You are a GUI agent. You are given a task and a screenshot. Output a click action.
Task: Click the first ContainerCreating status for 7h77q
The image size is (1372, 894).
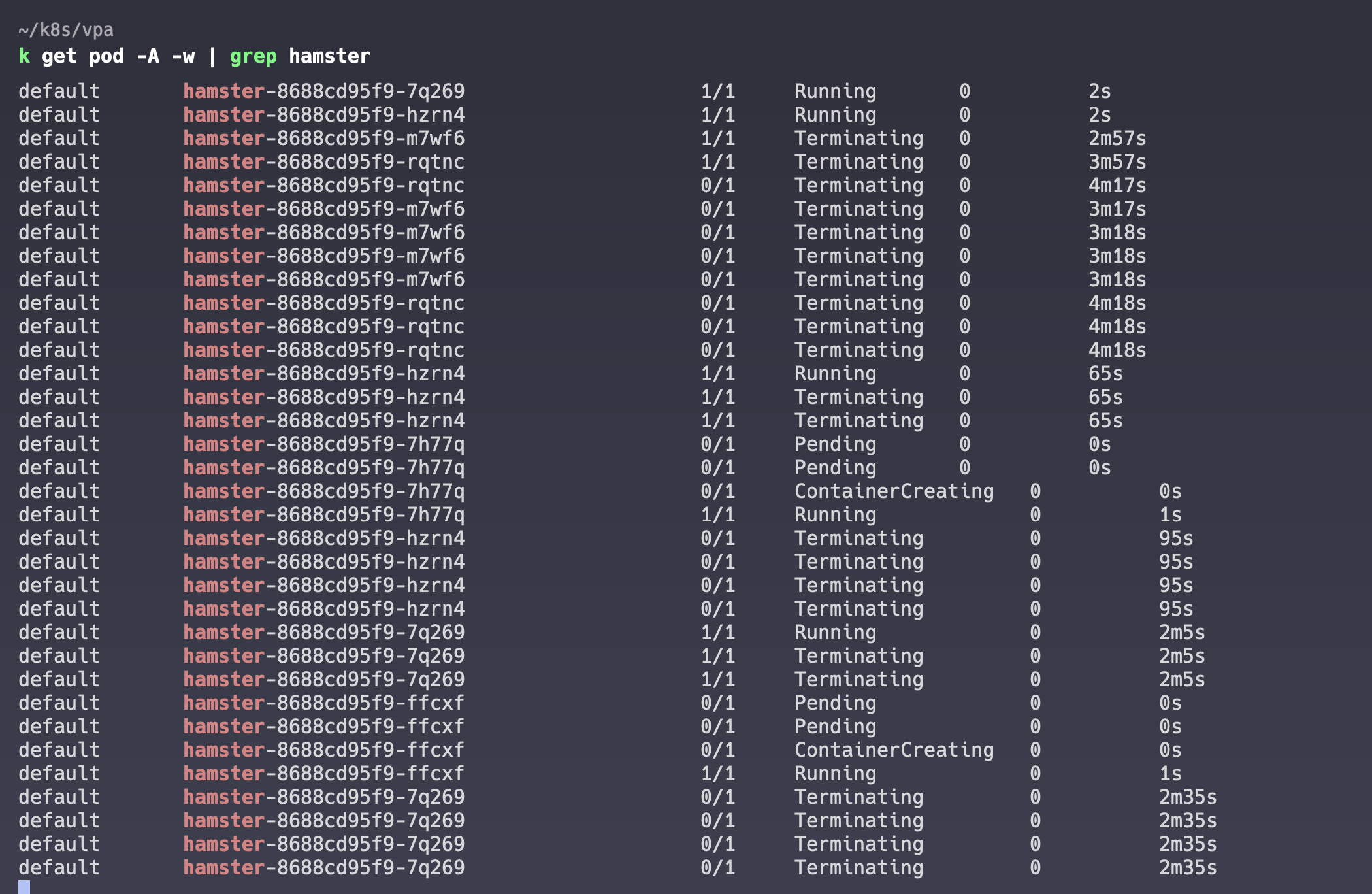tap(893, 491)
